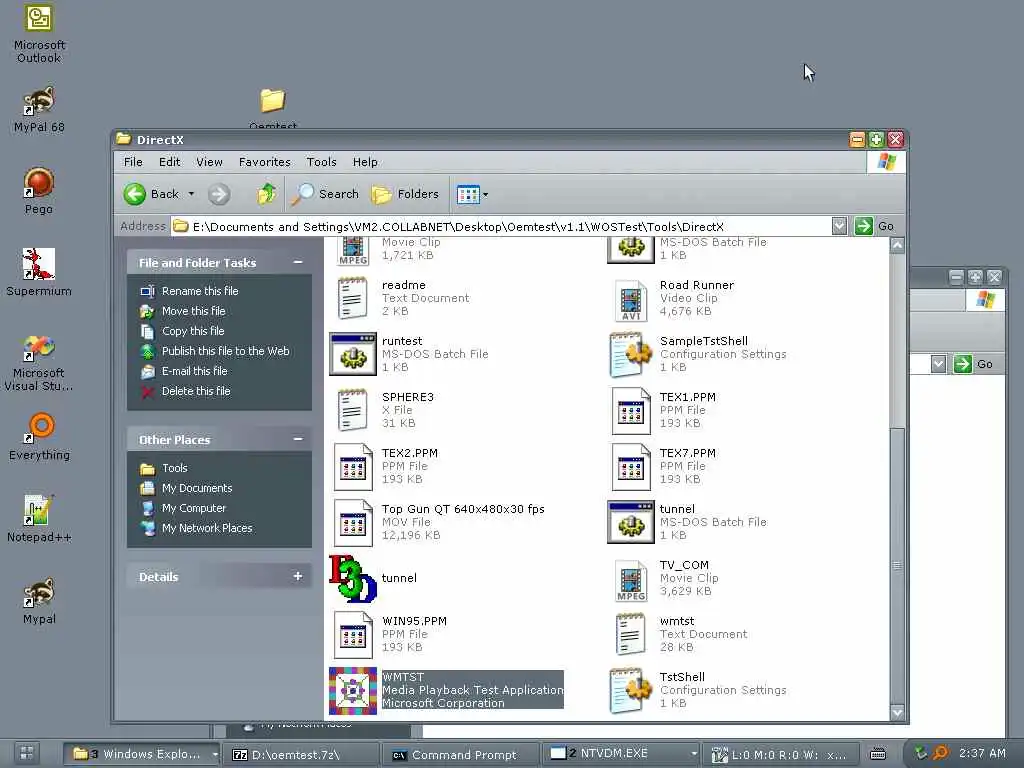Select the TEX1.PPM file

click(664, 410)
